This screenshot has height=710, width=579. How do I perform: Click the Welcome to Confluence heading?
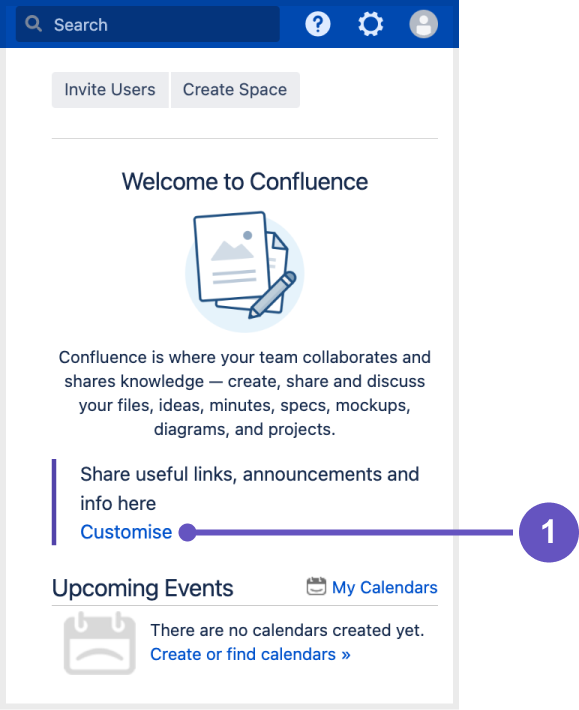[x=245, y=182]
